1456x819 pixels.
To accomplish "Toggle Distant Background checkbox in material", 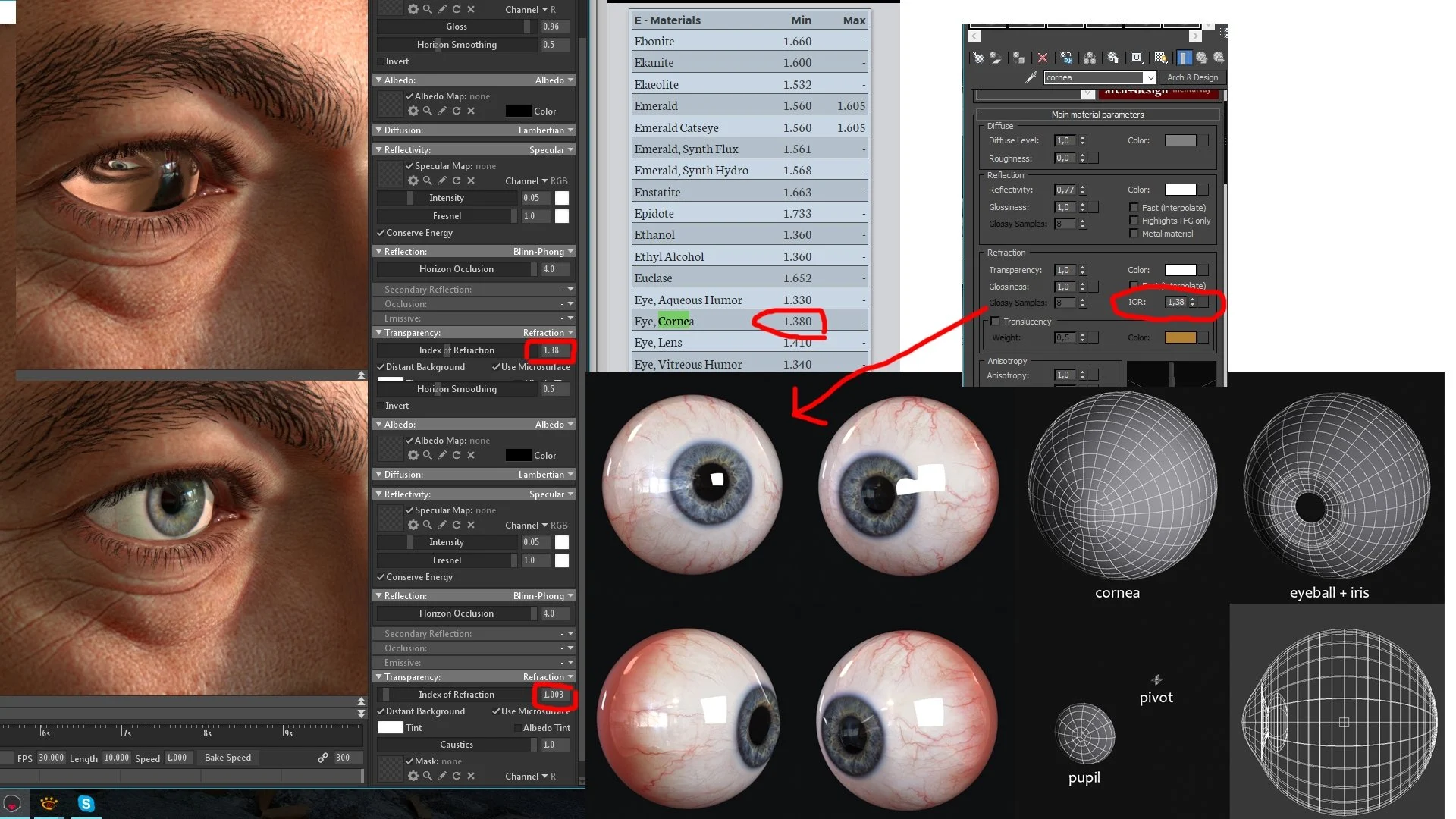I will (x=380, y=367).
